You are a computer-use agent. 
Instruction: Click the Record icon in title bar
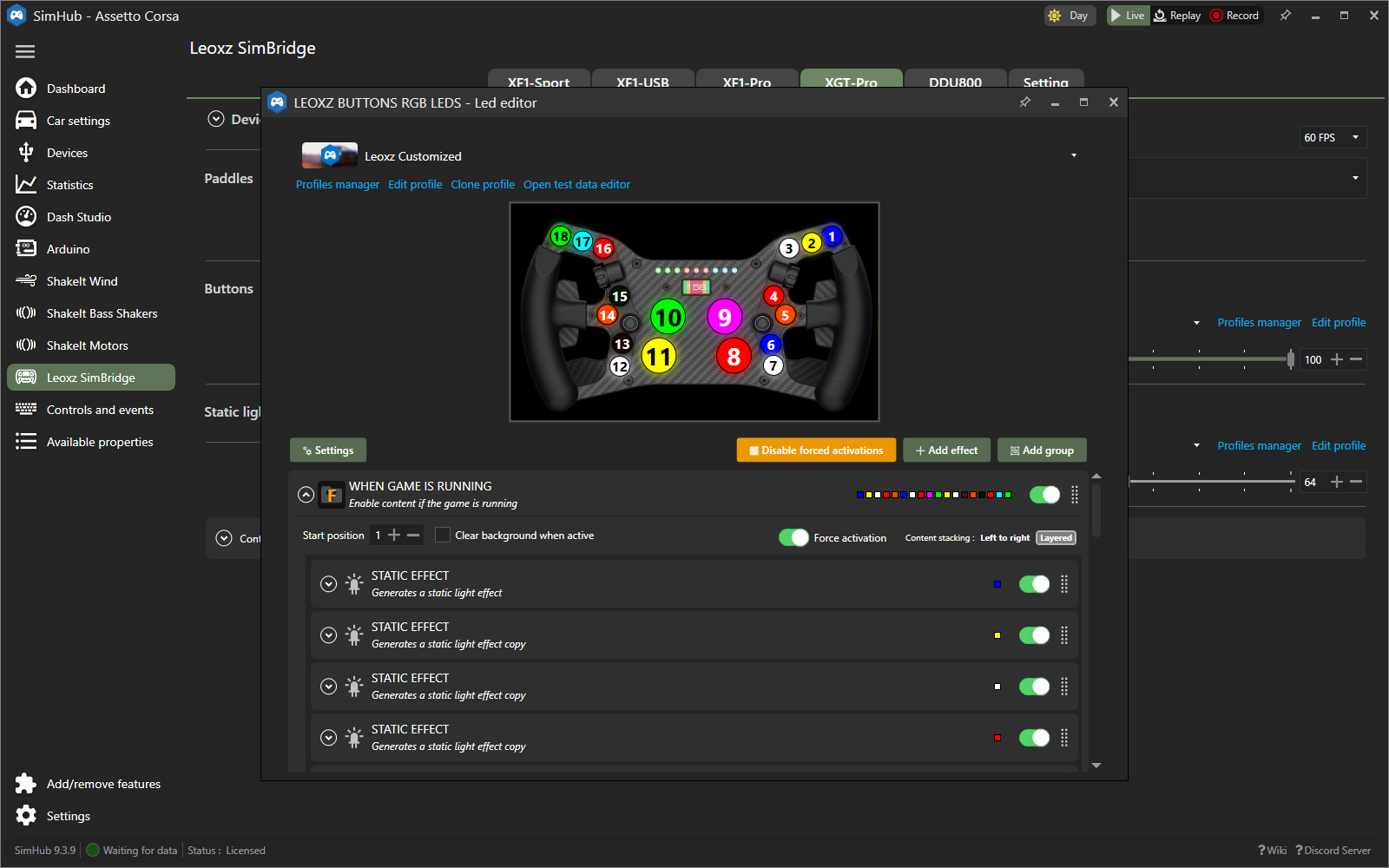point(1216,16)
